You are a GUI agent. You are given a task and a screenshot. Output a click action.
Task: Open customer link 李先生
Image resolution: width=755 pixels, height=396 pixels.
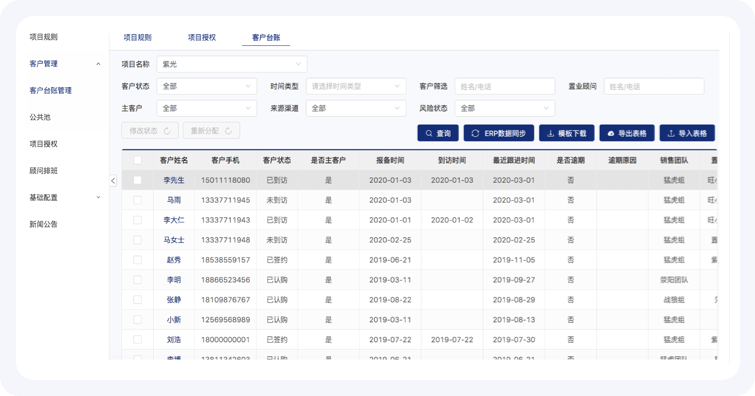tap(174, 180)
